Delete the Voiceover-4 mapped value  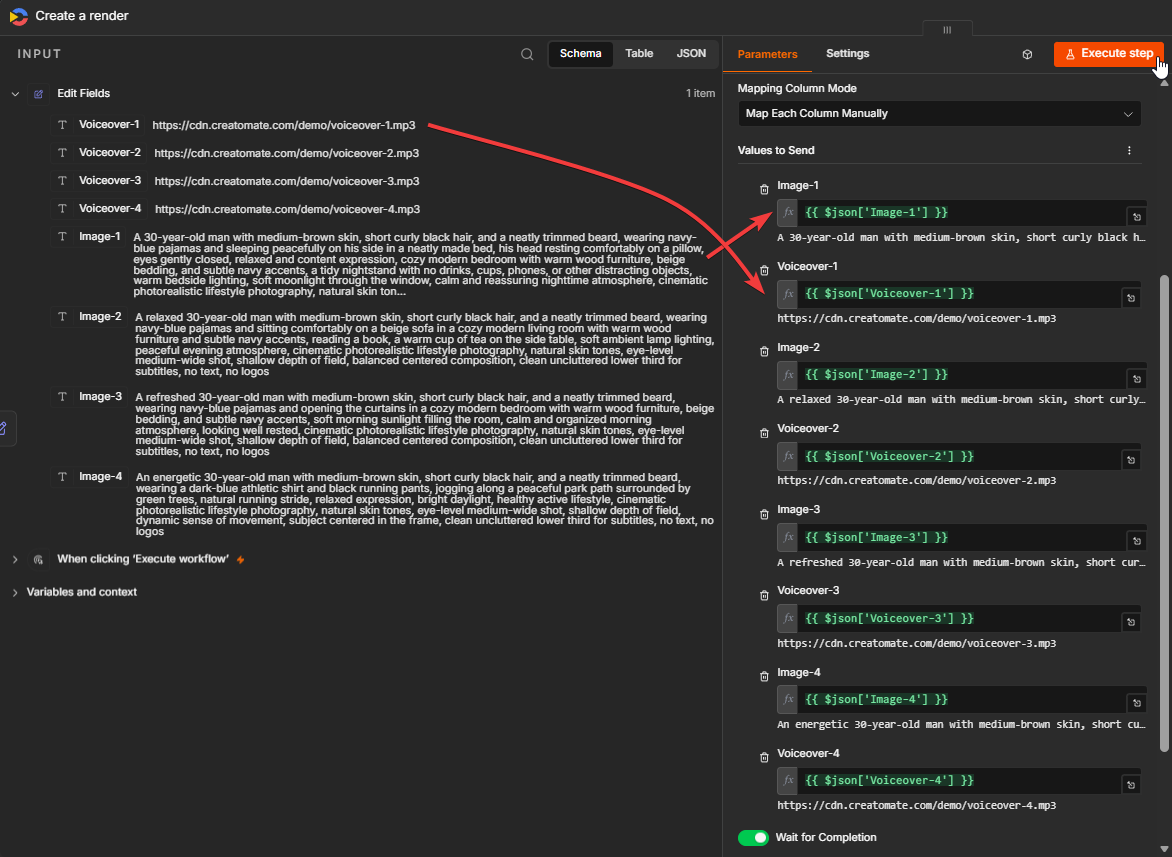tap(764, 758)
